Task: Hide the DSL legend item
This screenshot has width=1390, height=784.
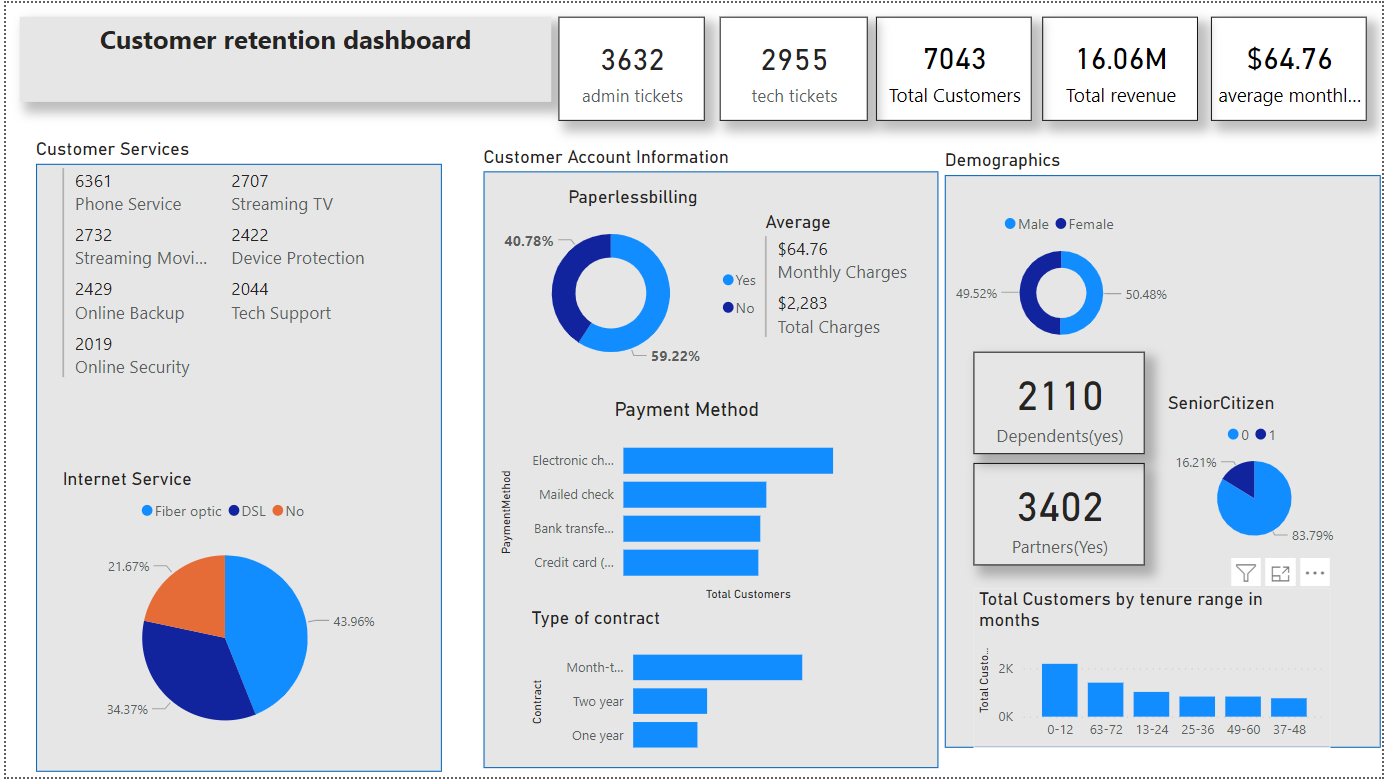Action: 253,511
